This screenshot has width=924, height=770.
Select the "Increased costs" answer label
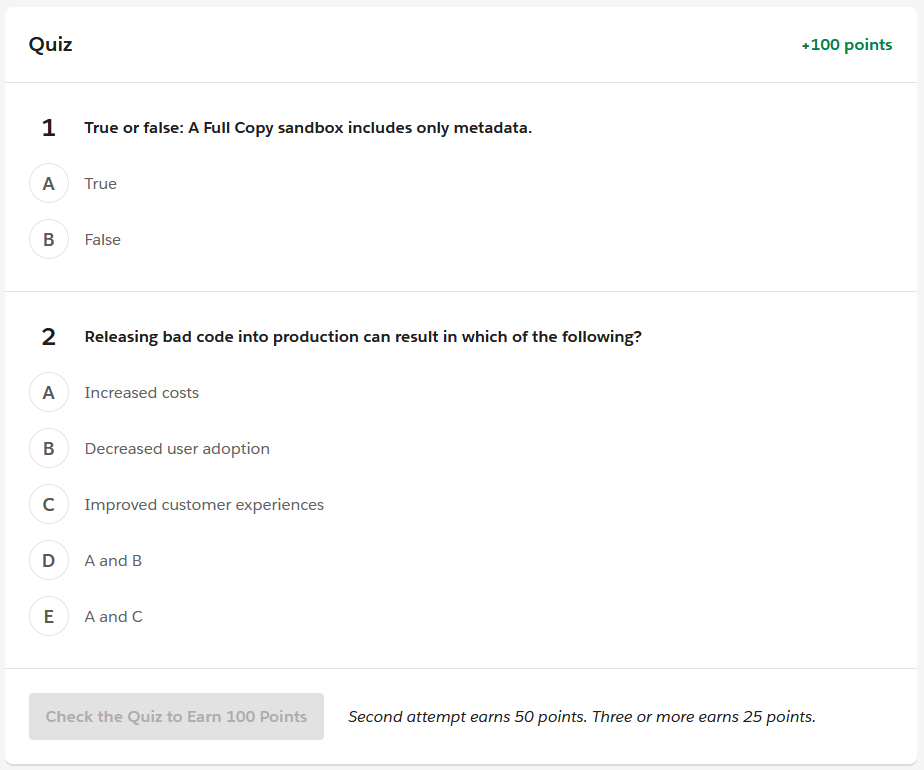[x=142, y=393]
